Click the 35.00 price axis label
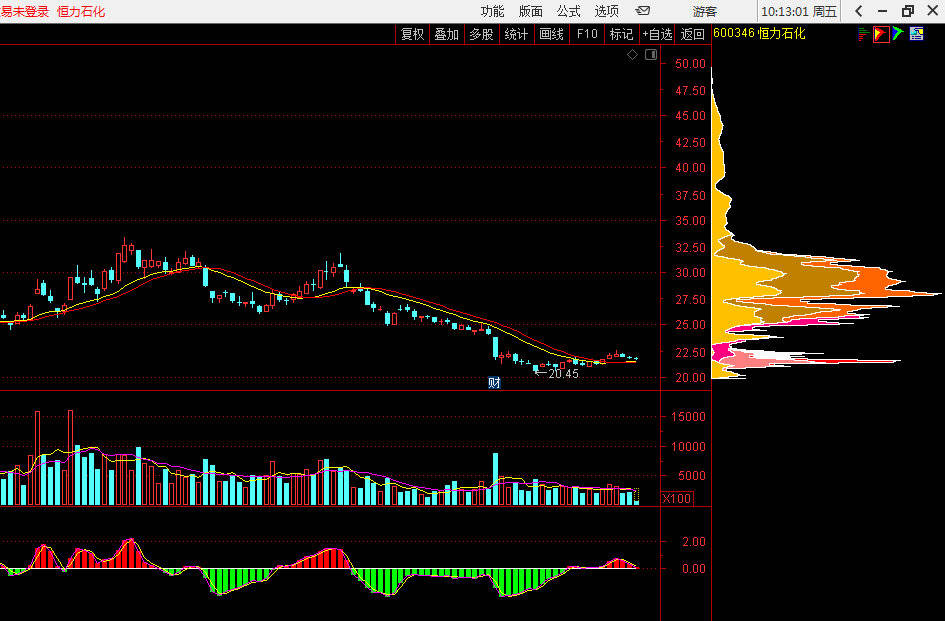The height and width of the screenshot is (621, 945). click(x=690, y=221)
